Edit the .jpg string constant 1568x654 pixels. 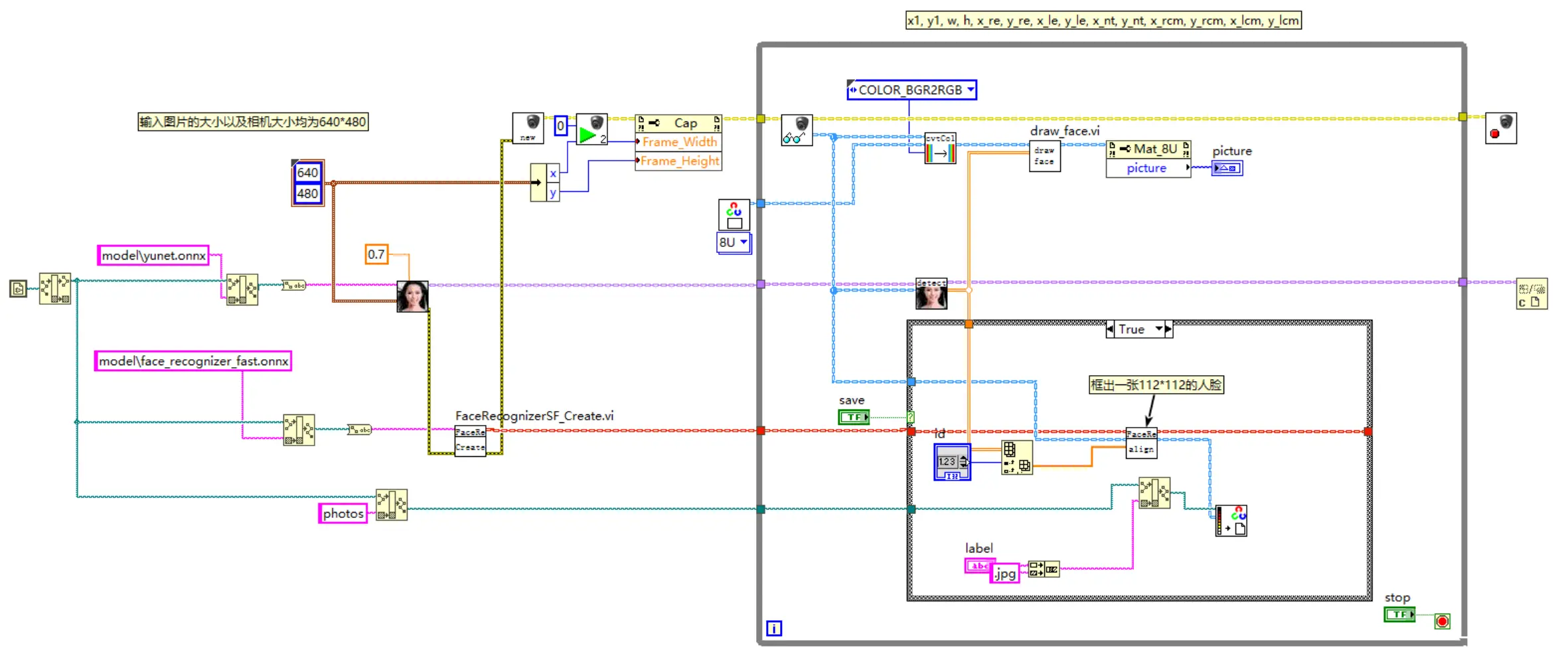point(1005,573)
